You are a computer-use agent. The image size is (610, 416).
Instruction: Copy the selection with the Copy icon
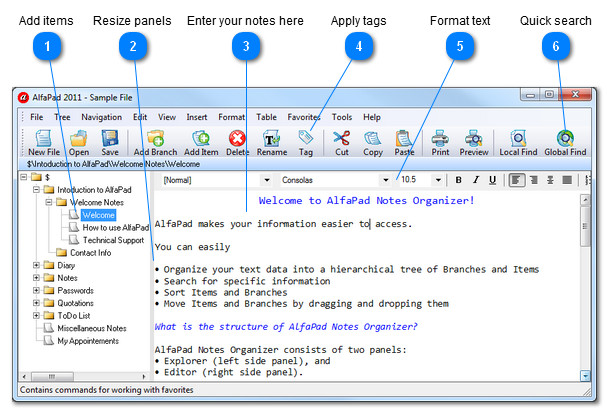point(373,142)
